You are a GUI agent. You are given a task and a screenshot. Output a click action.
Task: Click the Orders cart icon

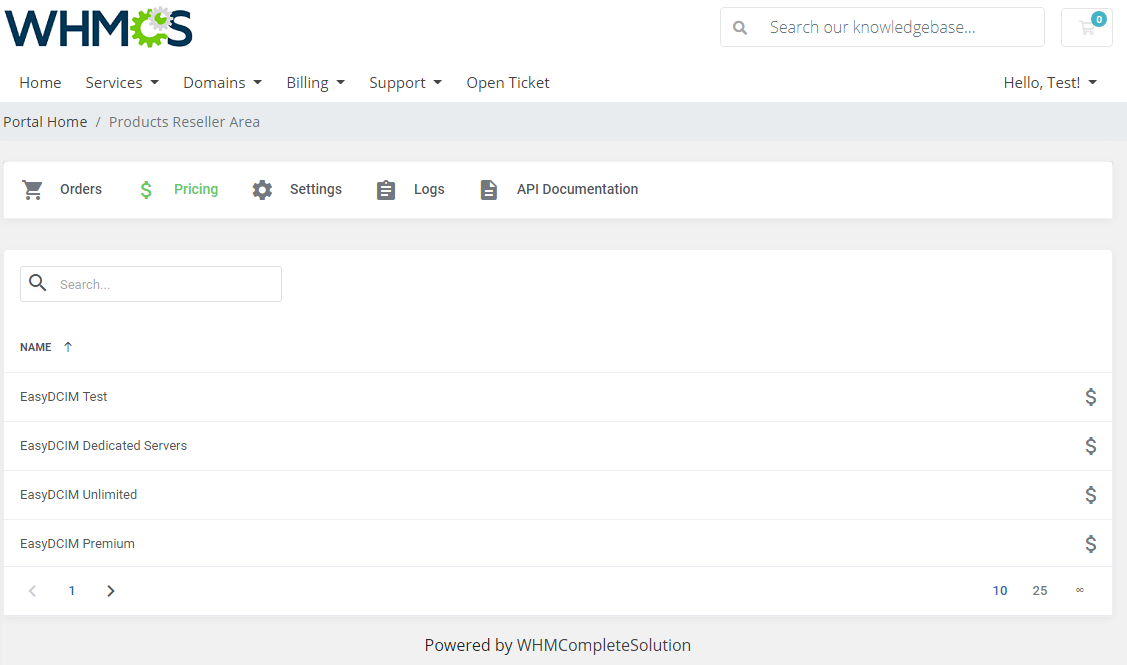coord(32,190)
